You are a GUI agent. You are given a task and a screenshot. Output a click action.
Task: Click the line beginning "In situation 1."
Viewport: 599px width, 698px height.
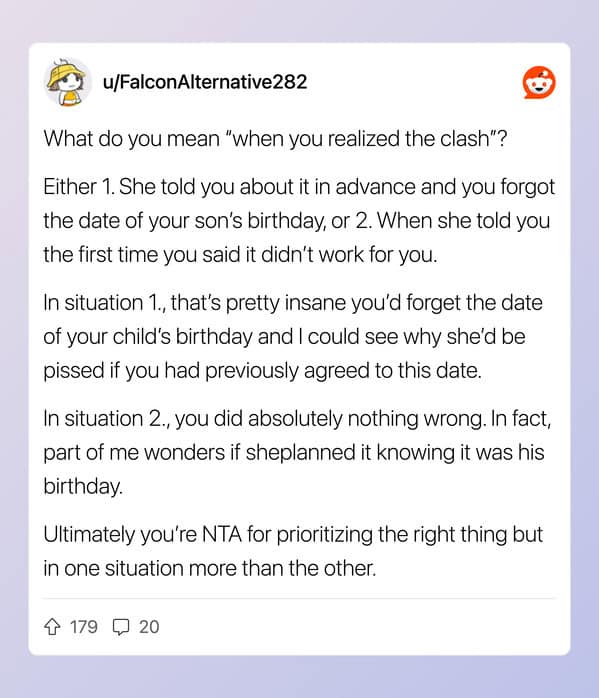tap(293, 303)
